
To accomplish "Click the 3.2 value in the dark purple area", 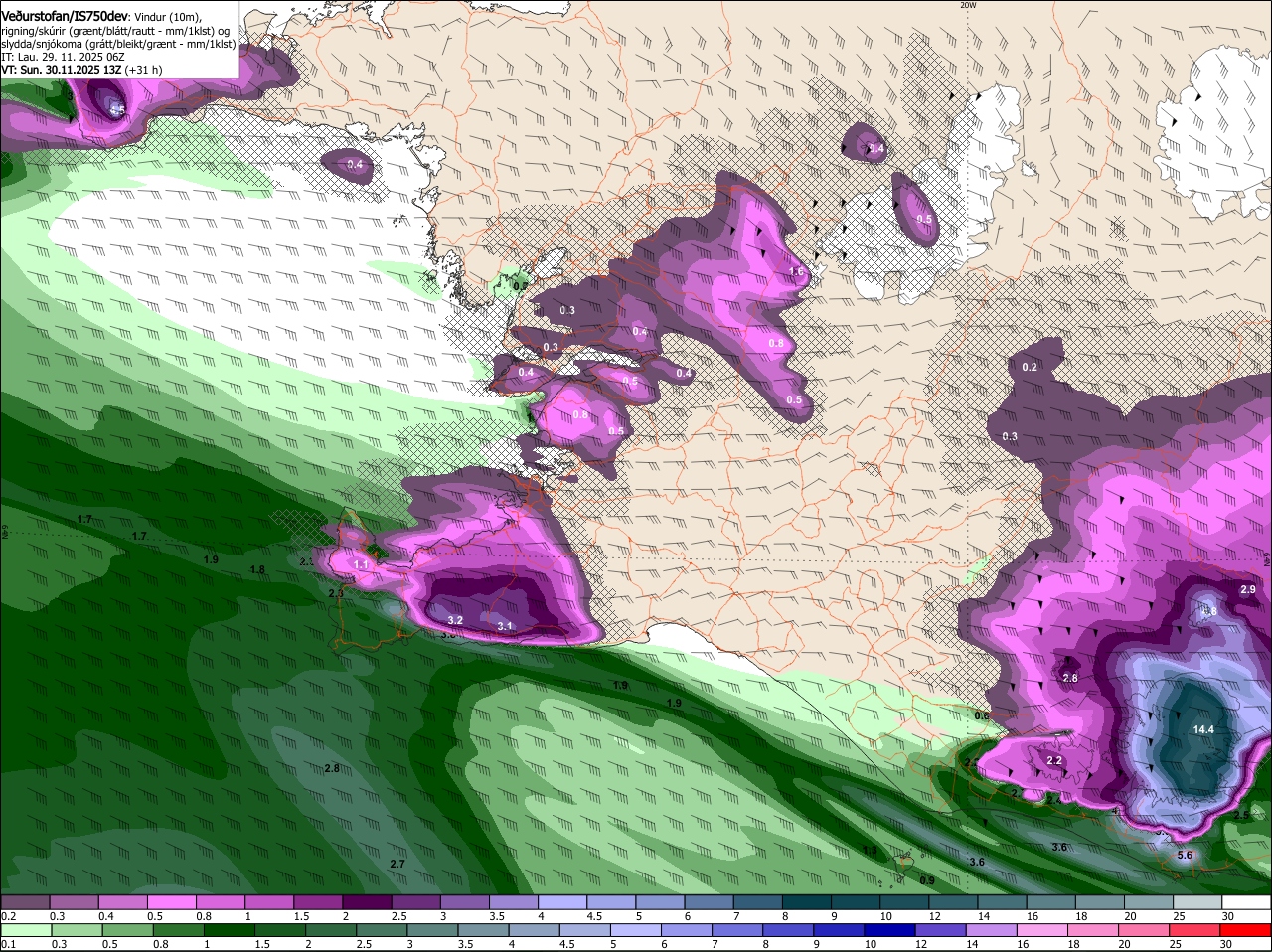I will (x=455, y=620).
